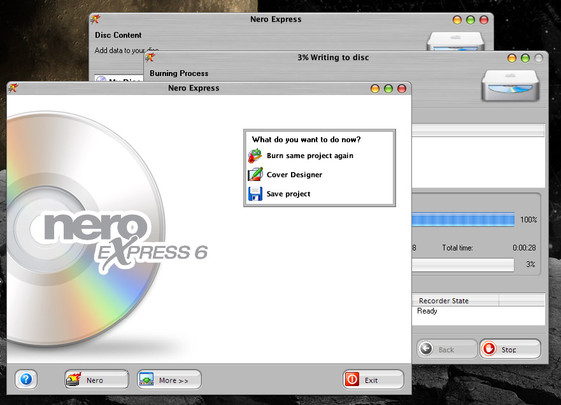Expand options with the More >> button

pos(169,379)
